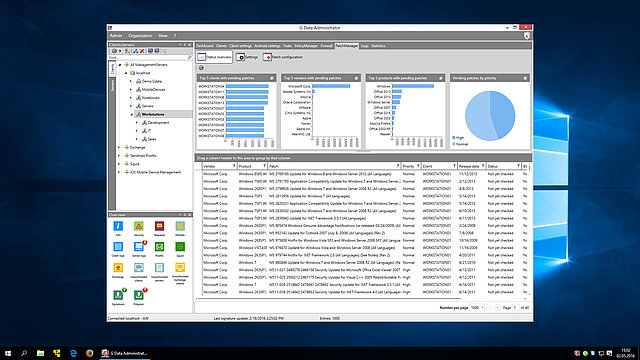Click the red X delete icon in tree toolbar

pos(142,51)
